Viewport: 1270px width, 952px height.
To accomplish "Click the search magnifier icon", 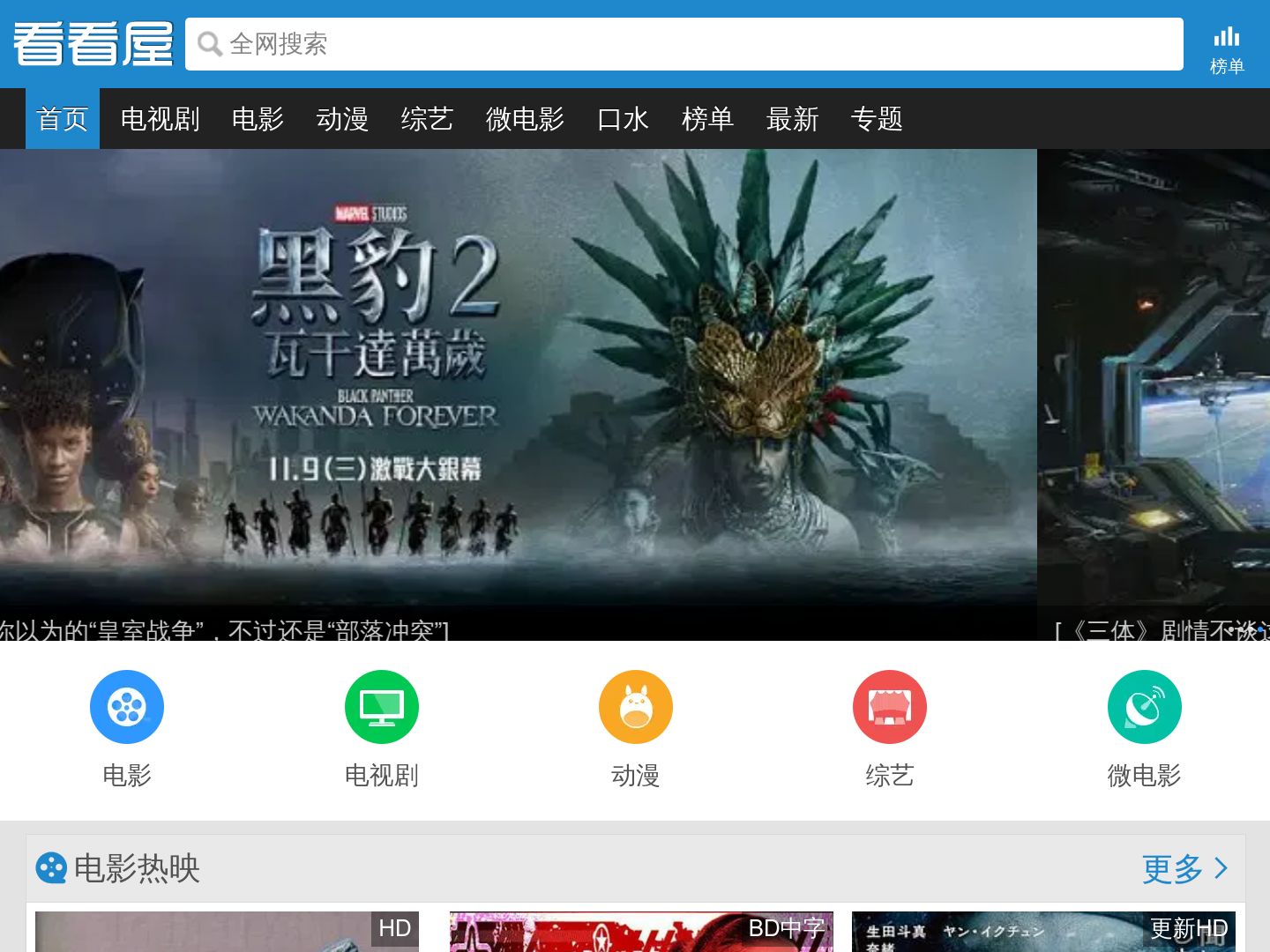I will pos(209,44).
